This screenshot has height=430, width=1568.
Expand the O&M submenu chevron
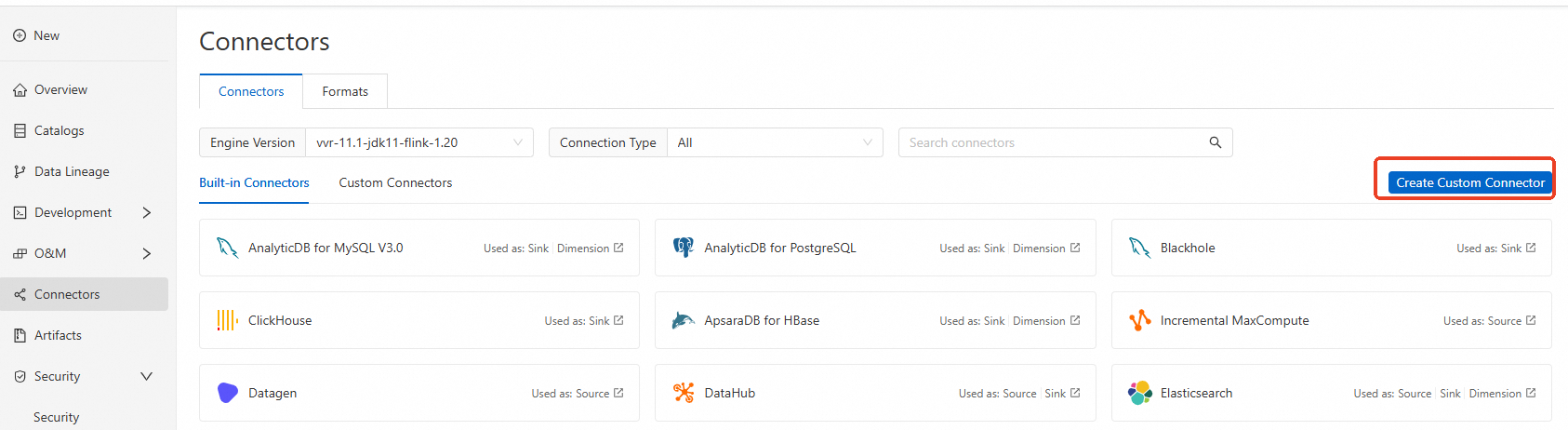click(x=146, y=253)
